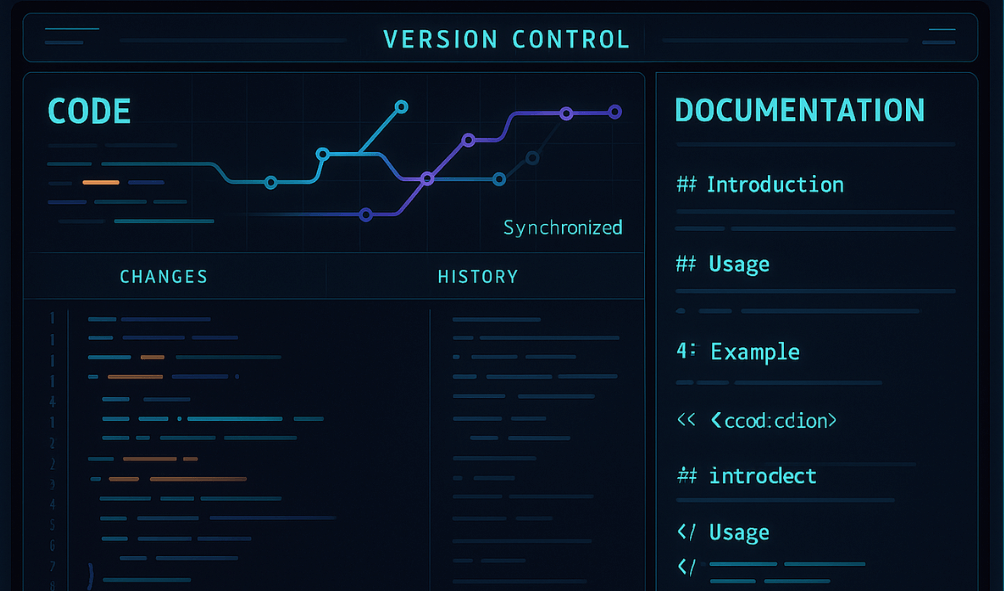Select the leftmost teal commit node
Screen dimensions: 1004x591
click(x=270, y=182)
